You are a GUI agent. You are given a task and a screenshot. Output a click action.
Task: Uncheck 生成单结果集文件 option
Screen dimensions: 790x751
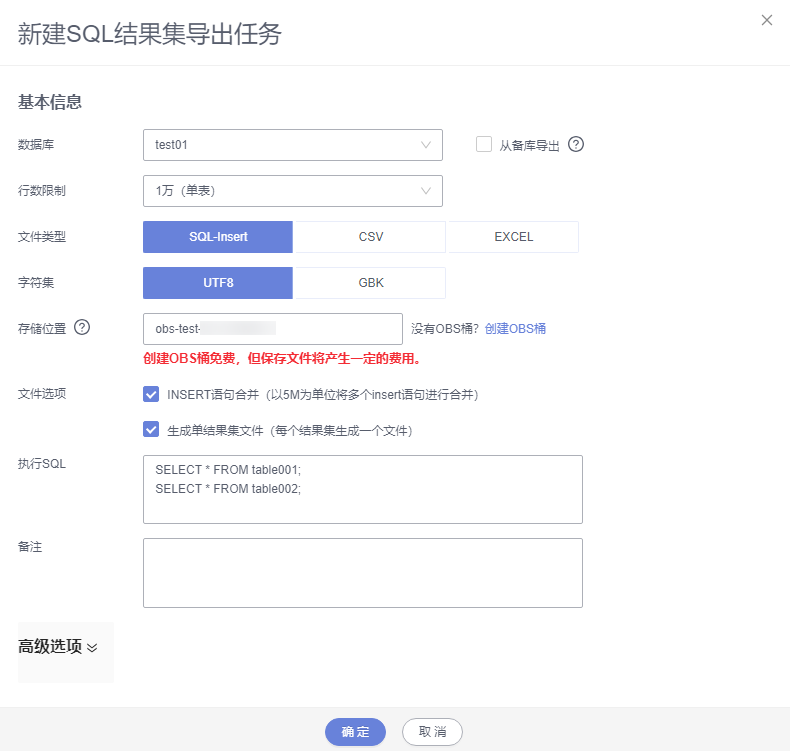click(152, 430)
